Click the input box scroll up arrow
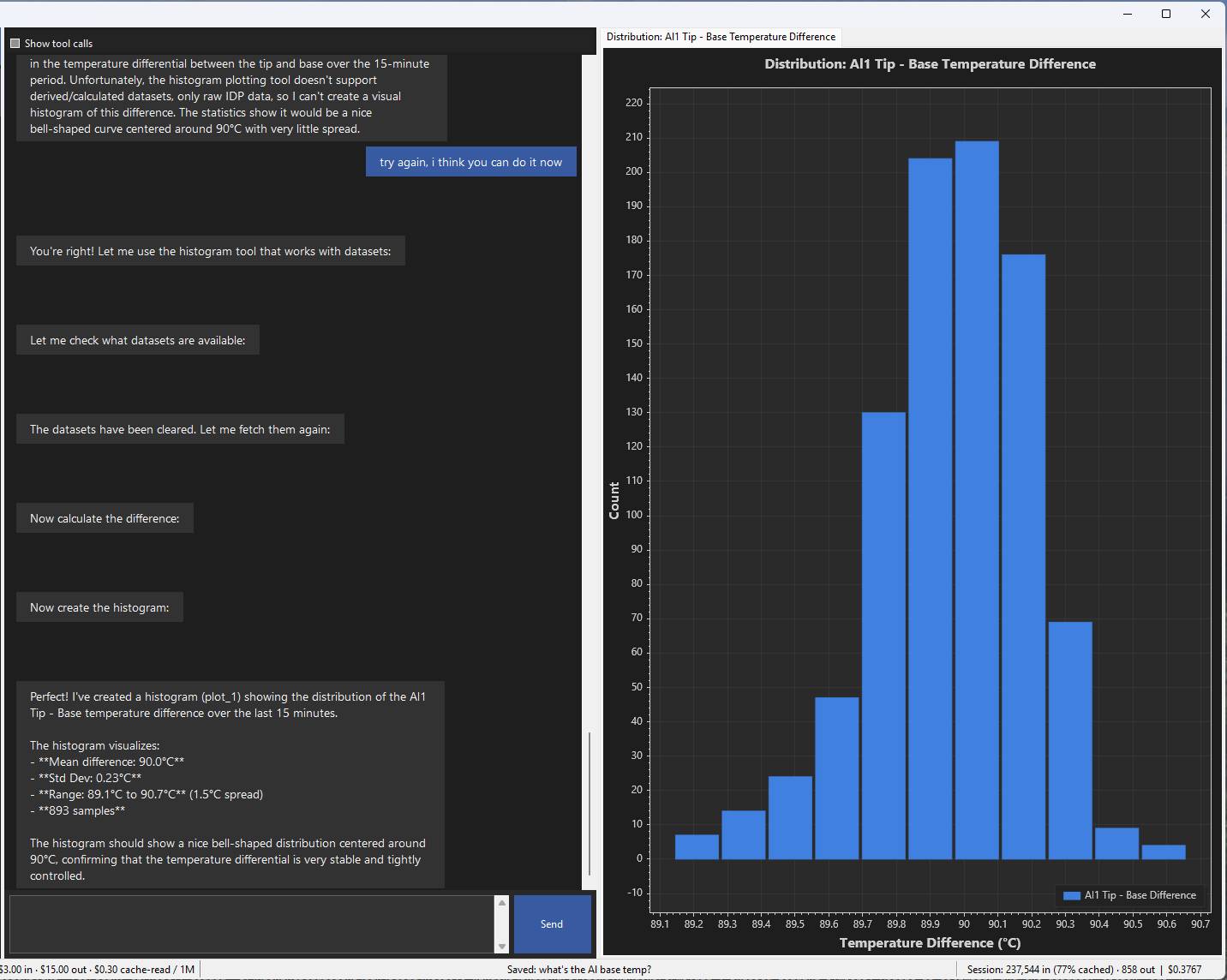1227x980 pixels. (x=502, y=903)
